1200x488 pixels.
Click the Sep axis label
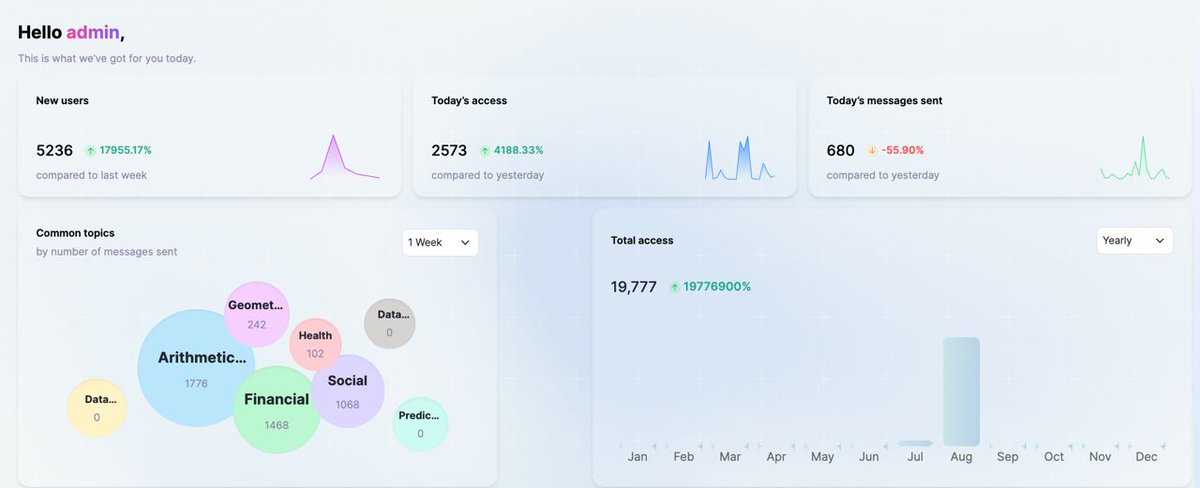pos(1008,457)
